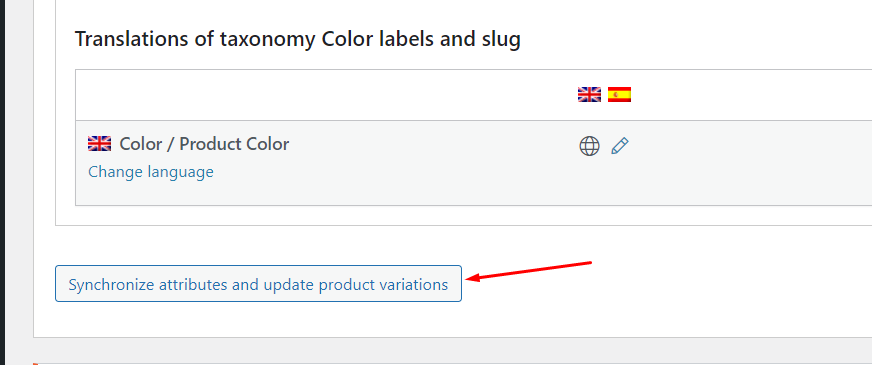This screenshot has width=872, height=365.
Task: Click empty space in the flags header row
Action: coord(323,95)
